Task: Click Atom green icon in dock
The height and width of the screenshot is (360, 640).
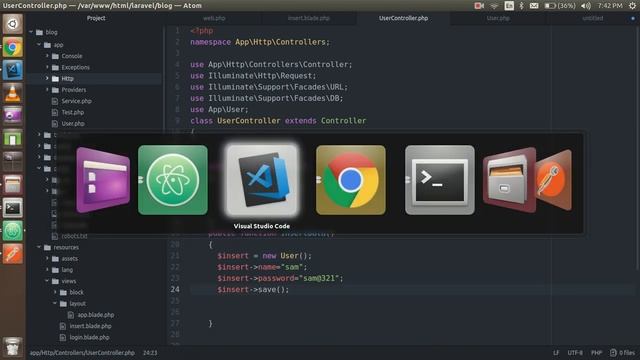Action: click(x=13, y=231)
